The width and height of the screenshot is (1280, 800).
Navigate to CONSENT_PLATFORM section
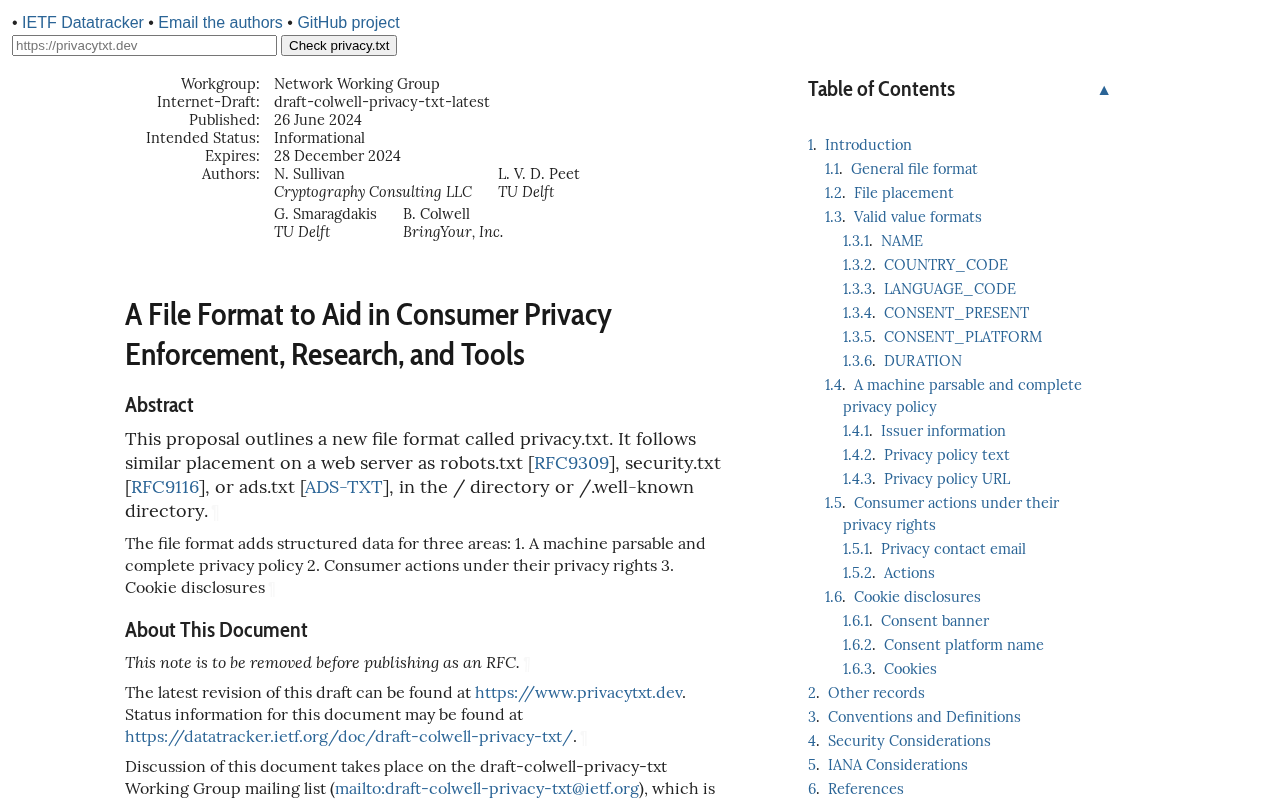tap(963, 337)
